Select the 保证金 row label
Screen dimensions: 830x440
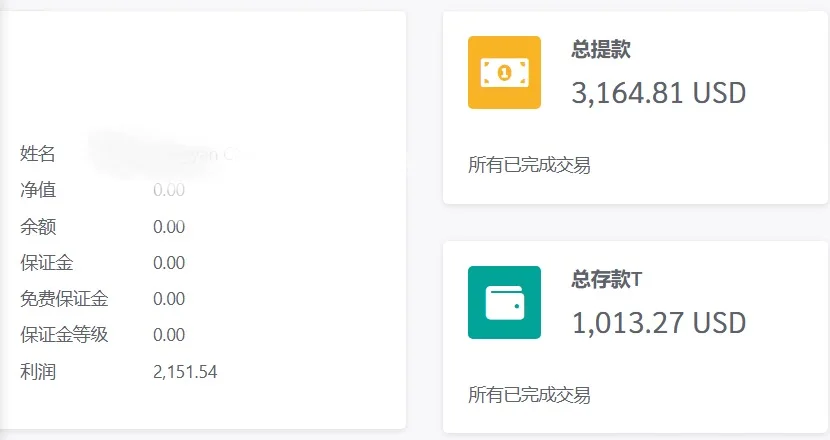pyautogui.click(x=47, y=263)
